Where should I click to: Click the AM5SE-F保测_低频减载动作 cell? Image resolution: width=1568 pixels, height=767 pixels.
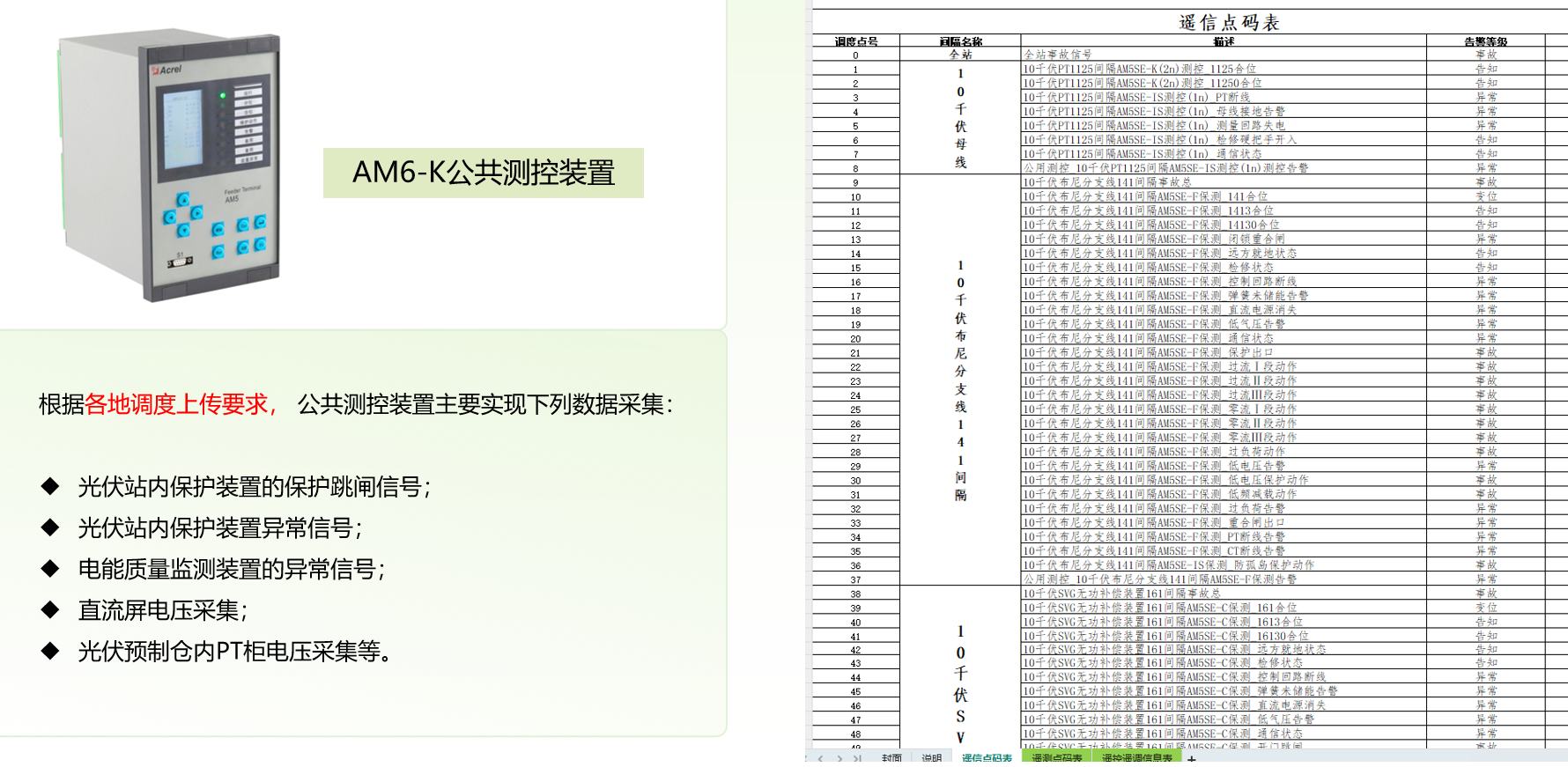click(1224, 494)
